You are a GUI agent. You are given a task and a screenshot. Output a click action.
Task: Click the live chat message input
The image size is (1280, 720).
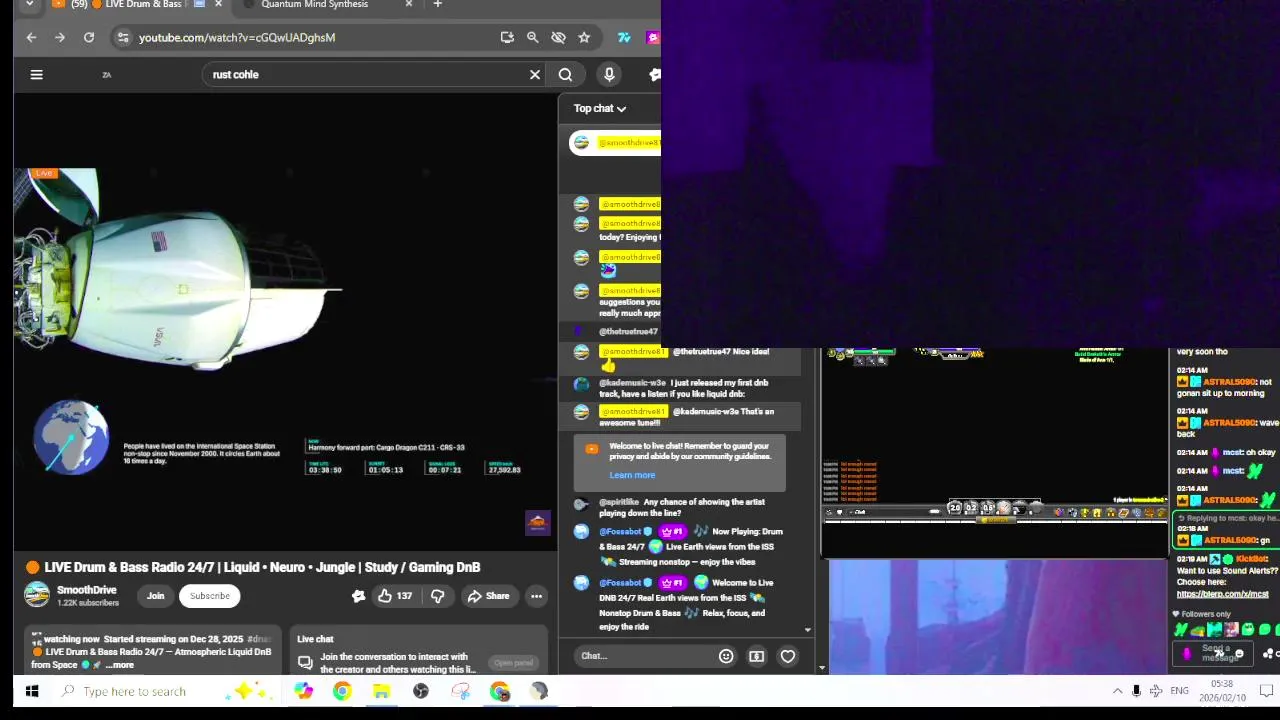click(x=645, y=656)
